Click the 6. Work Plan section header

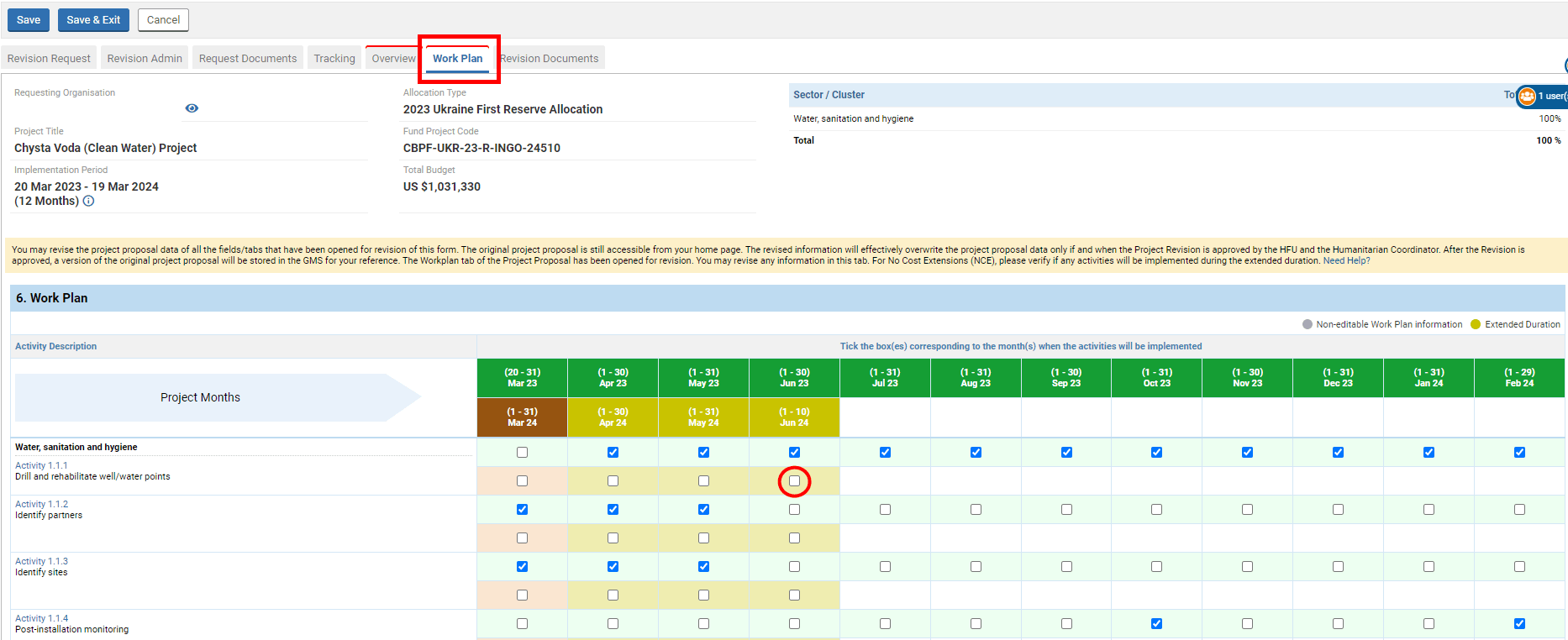[x=787, y=298]
